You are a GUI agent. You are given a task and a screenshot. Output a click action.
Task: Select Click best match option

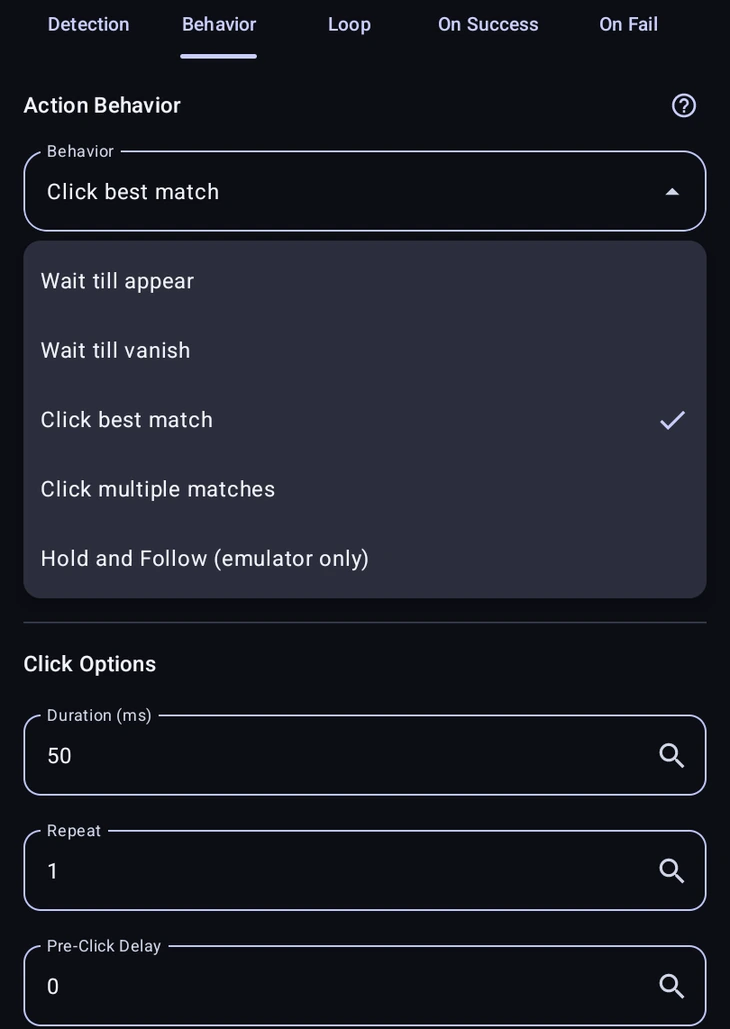365,420
